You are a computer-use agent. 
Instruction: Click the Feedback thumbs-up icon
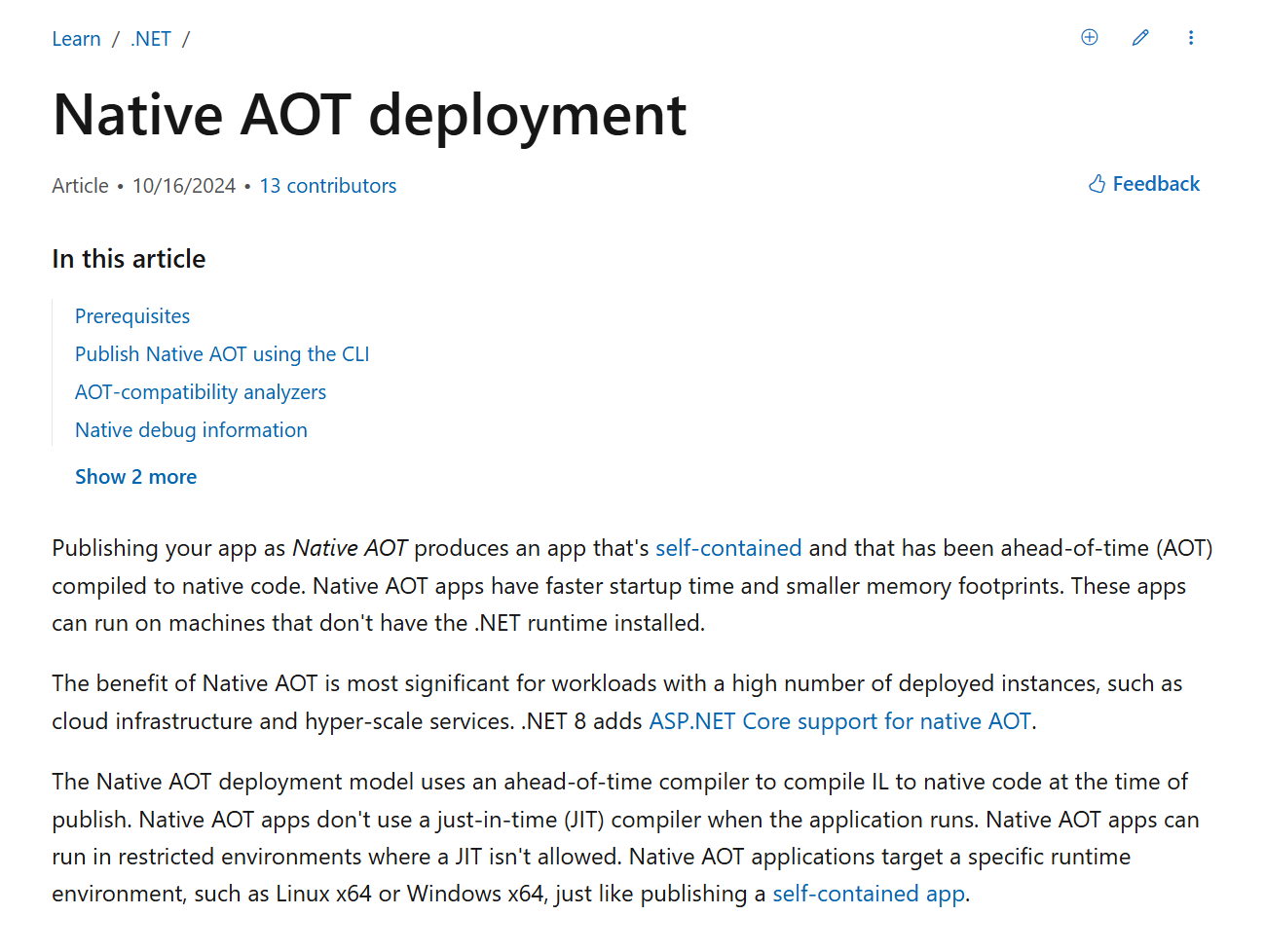[1096, 183]
